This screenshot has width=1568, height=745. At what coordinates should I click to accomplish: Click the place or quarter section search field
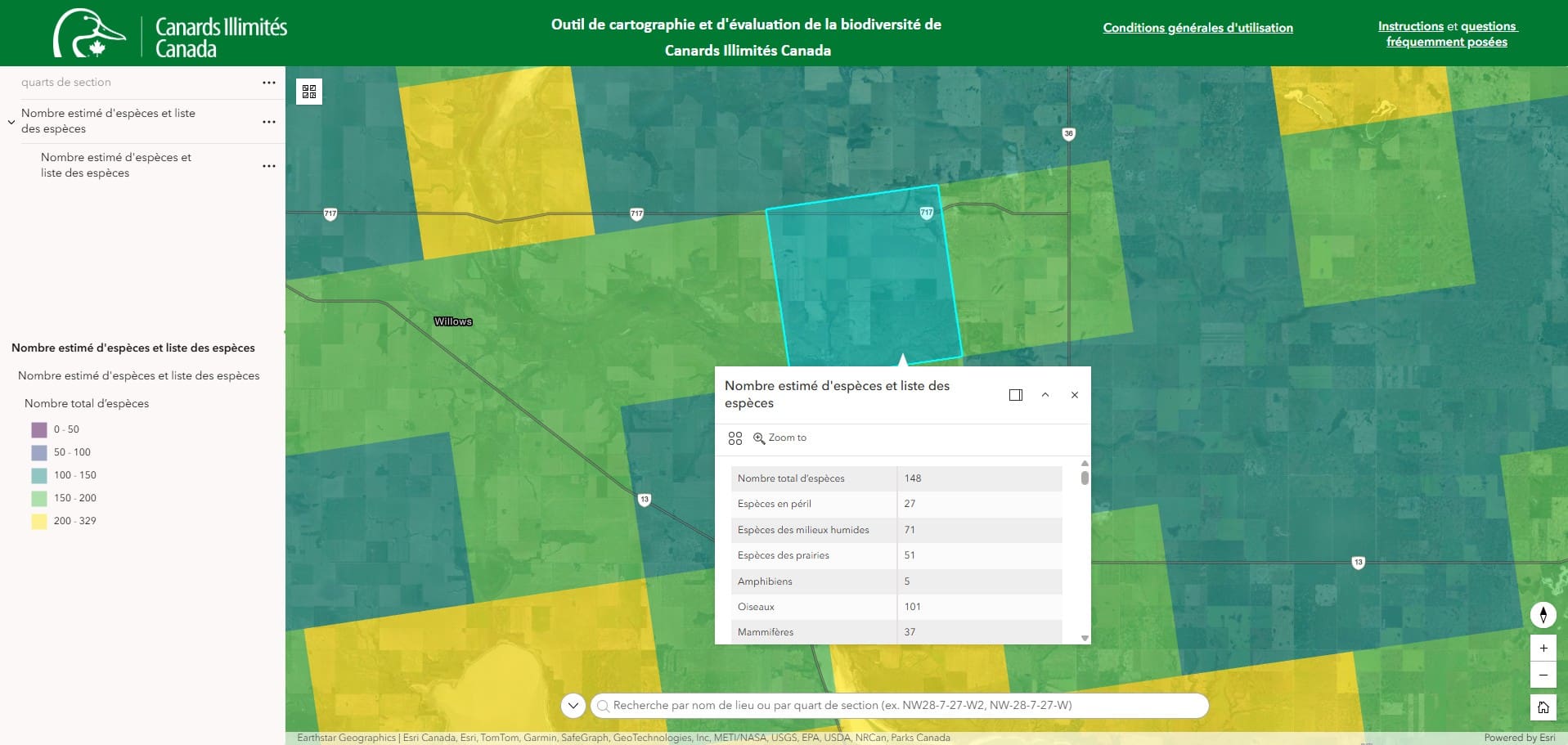[900, 705]
